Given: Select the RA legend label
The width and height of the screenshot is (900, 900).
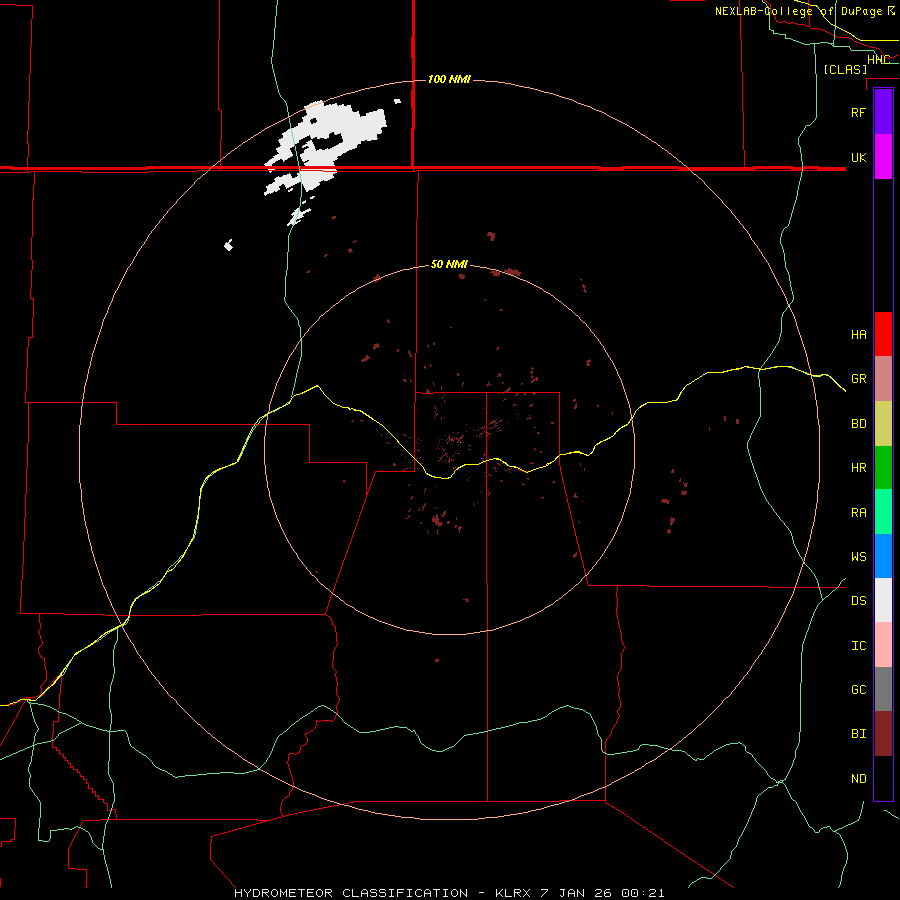Looking at the screenshot, I should click(858, 513).
